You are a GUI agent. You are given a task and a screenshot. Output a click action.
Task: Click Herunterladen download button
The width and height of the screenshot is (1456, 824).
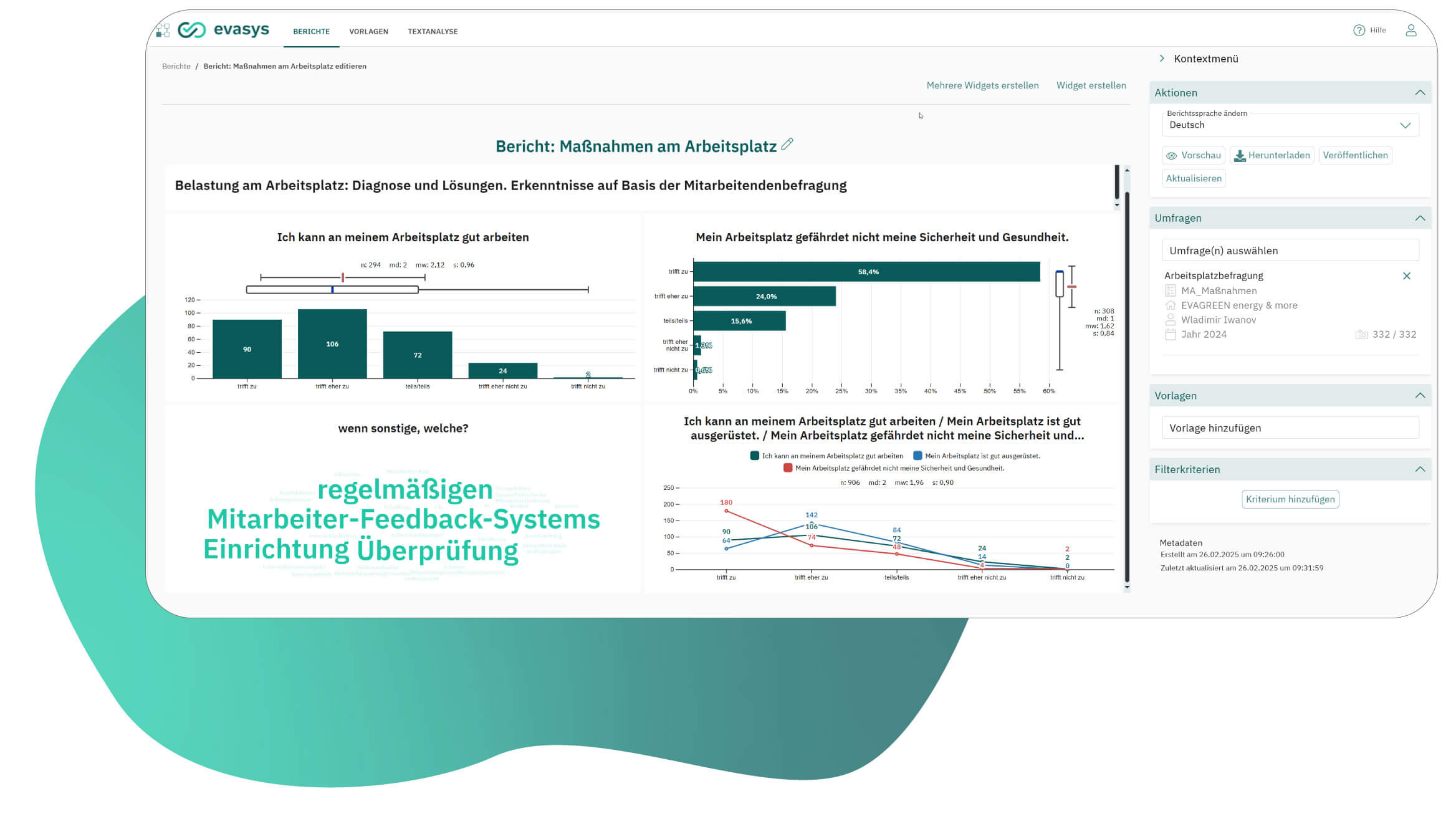pyautogui.click(x=1272, y=155)
